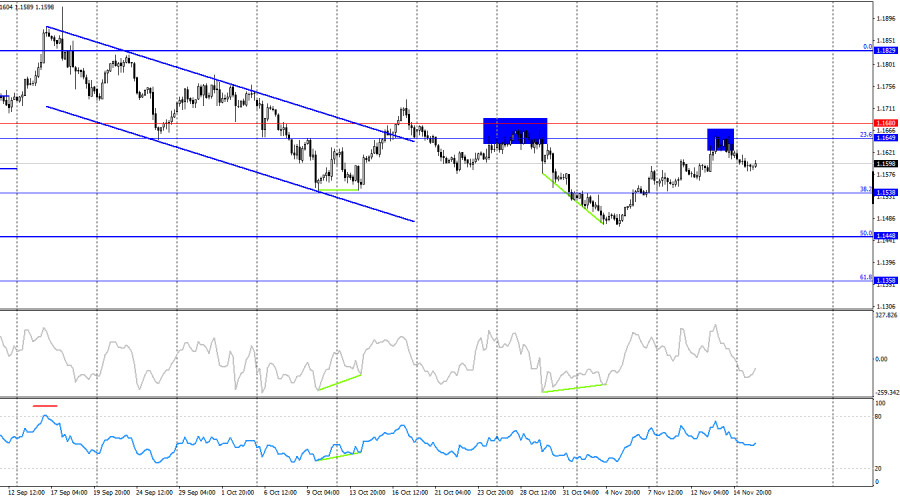Click the 1.1649 Fibonacci level price tag
This screenshot has height=500, width=900.
tap(884, 137)
